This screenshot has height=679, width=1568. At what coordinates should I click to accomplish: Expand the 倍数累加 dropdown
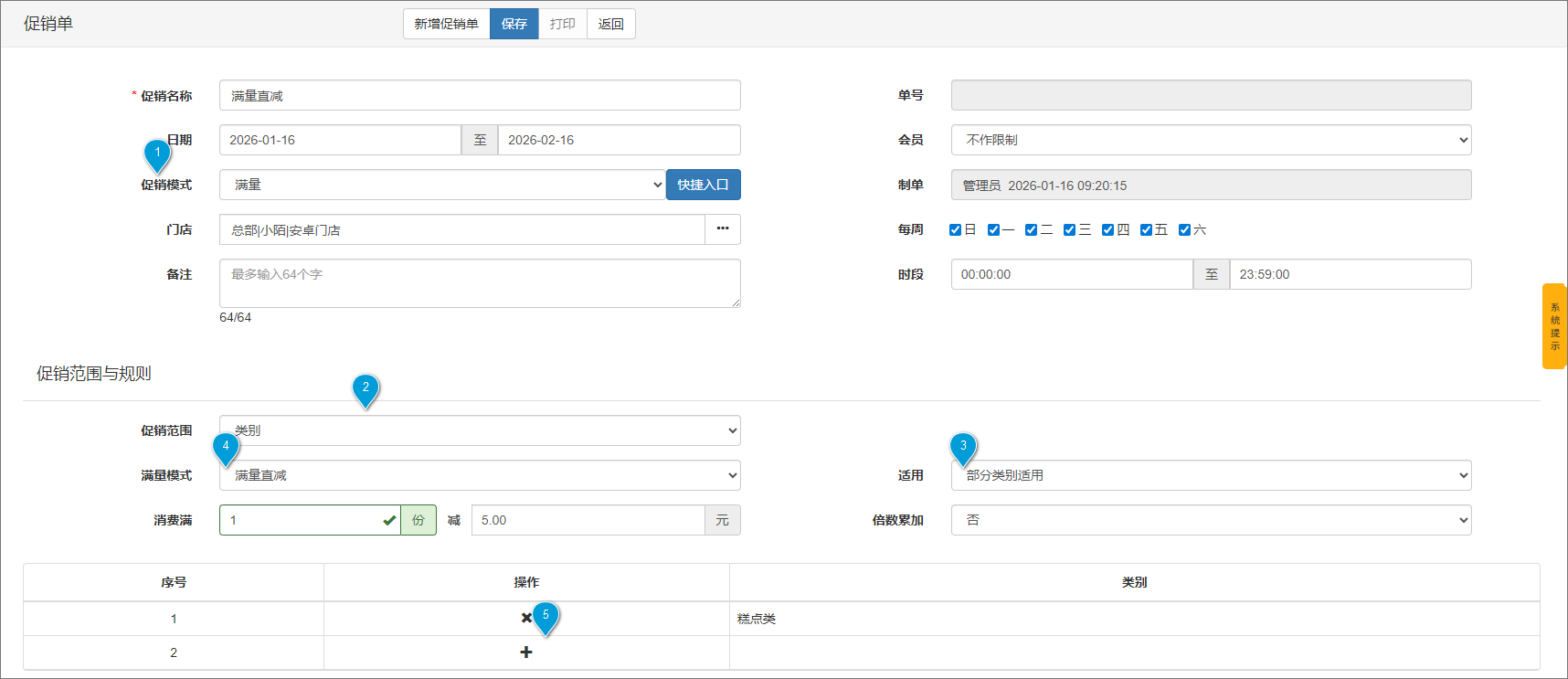(1211, 520)
